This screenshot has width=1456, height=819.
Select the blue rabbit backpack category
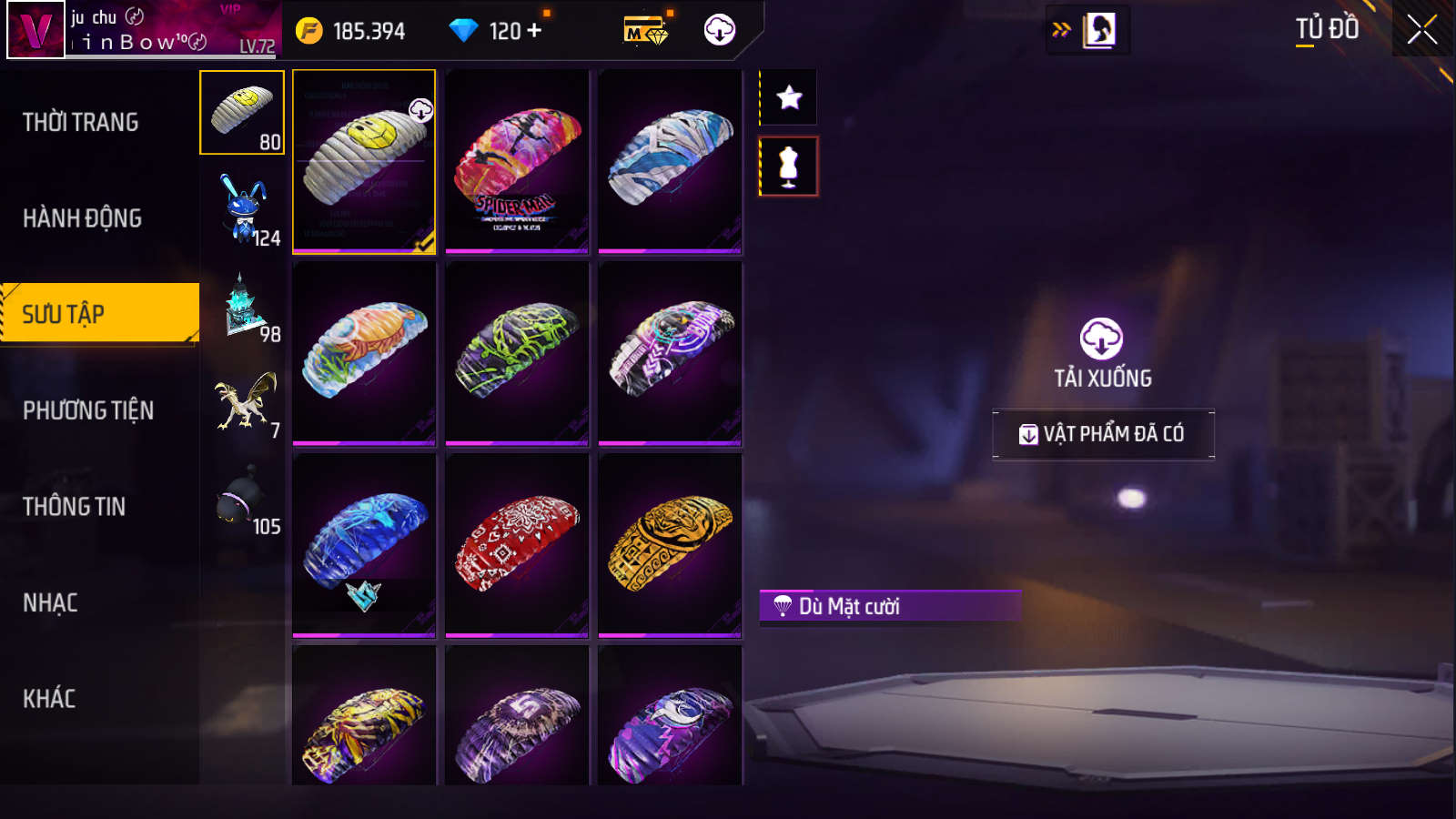click(x=242, y=209)
